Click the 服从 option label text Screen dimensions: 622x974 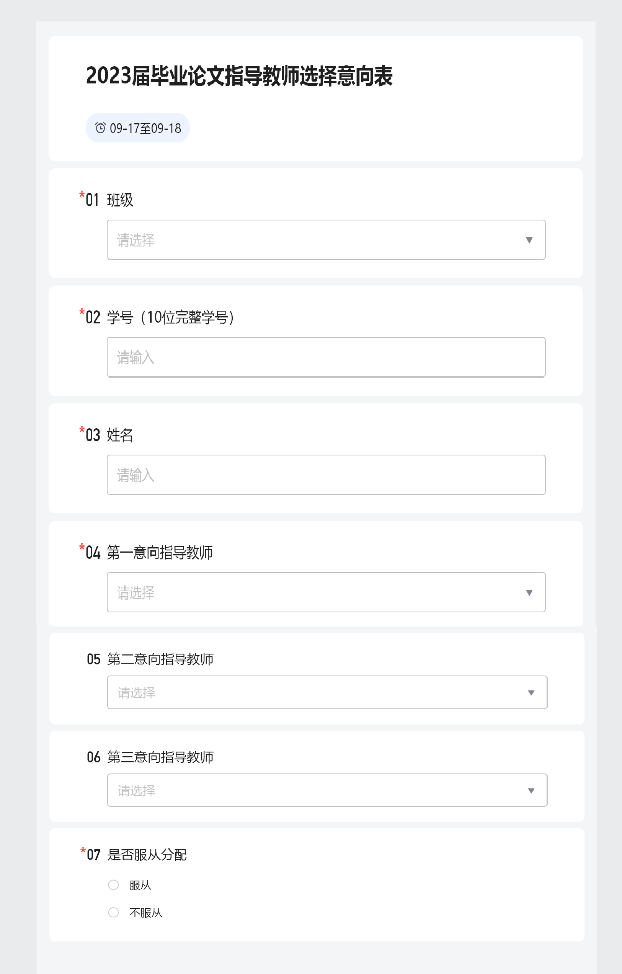(140, 885)
